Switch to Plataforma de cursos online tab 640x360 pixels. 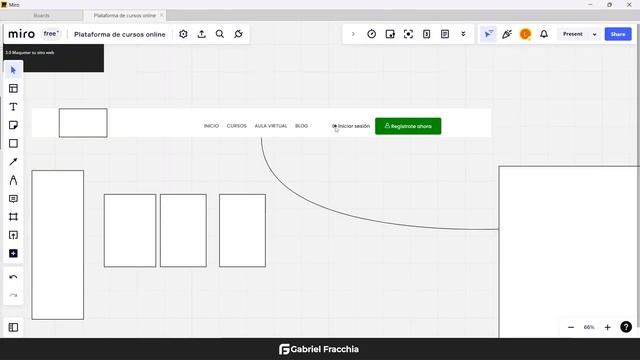coord(124,16)
